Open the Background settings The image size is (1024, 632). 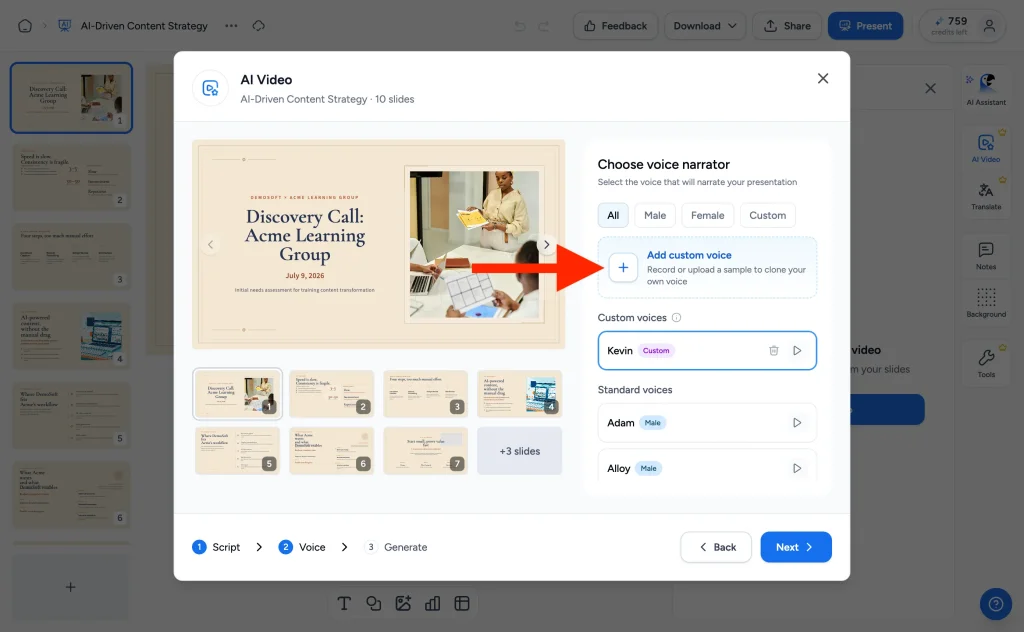click(x=986, y=302)
